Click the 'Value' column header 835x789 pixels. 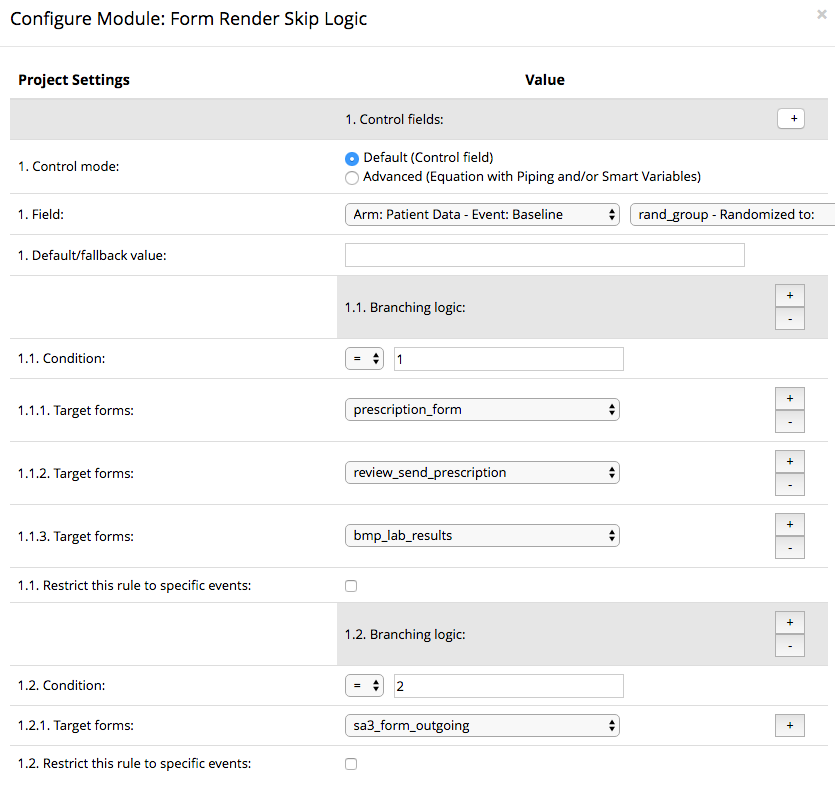(x=545, y=80)
